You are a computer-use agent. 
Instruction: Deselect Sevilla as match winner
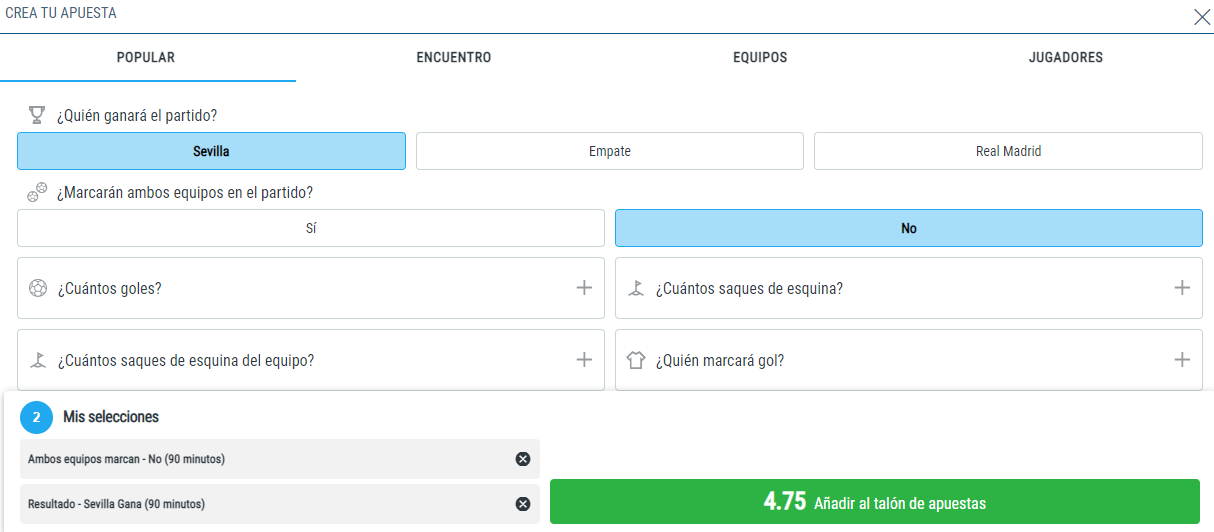tap(211, 151)
